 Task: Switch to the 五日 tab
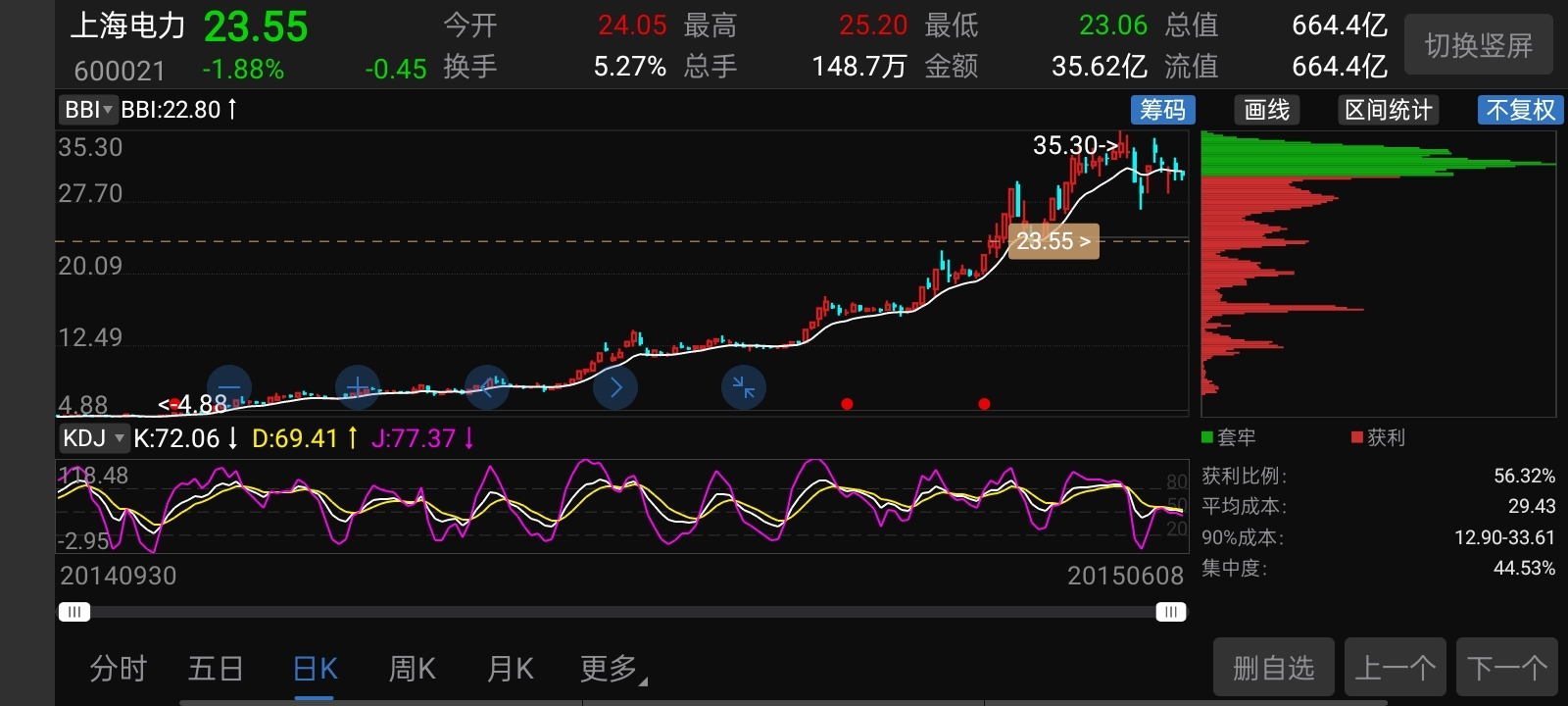click(x=216, y=669)
